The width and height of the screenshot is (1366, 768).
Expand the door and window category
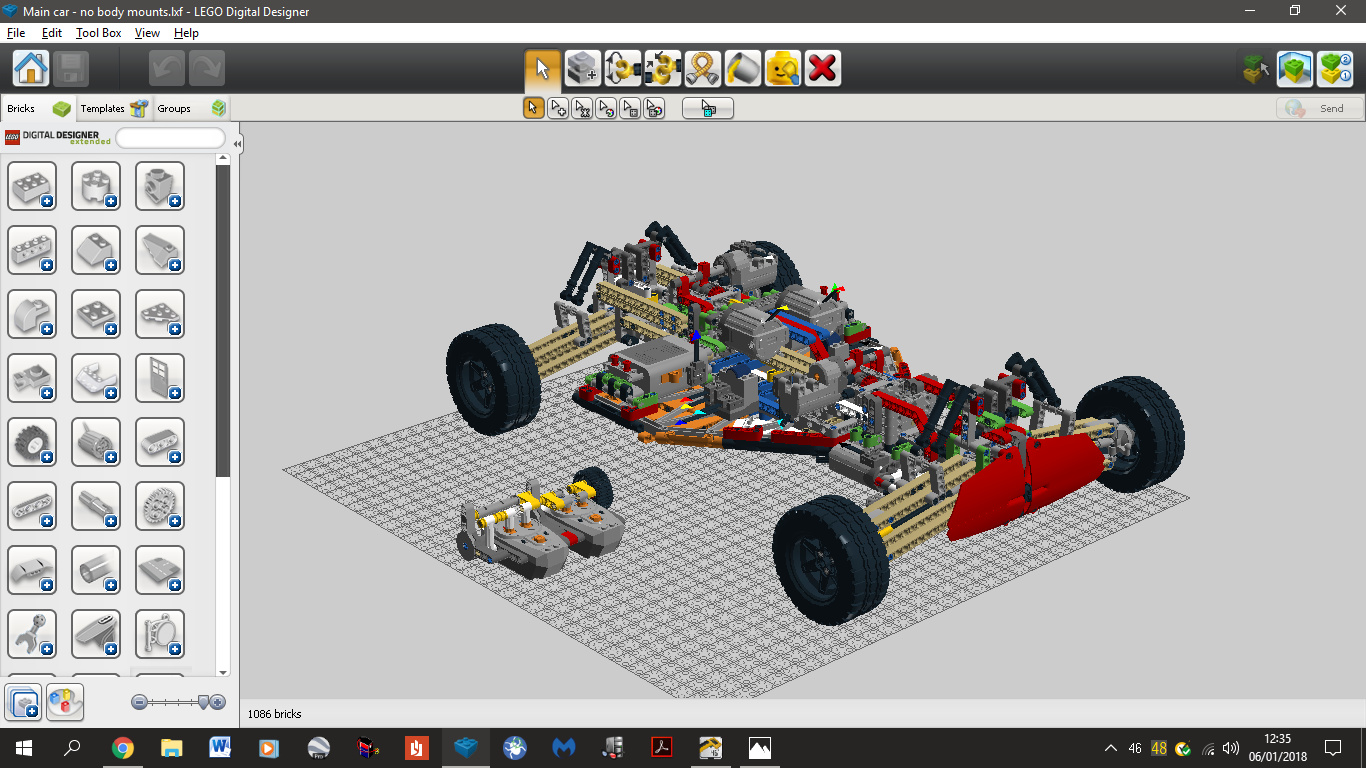pos(160,378)
